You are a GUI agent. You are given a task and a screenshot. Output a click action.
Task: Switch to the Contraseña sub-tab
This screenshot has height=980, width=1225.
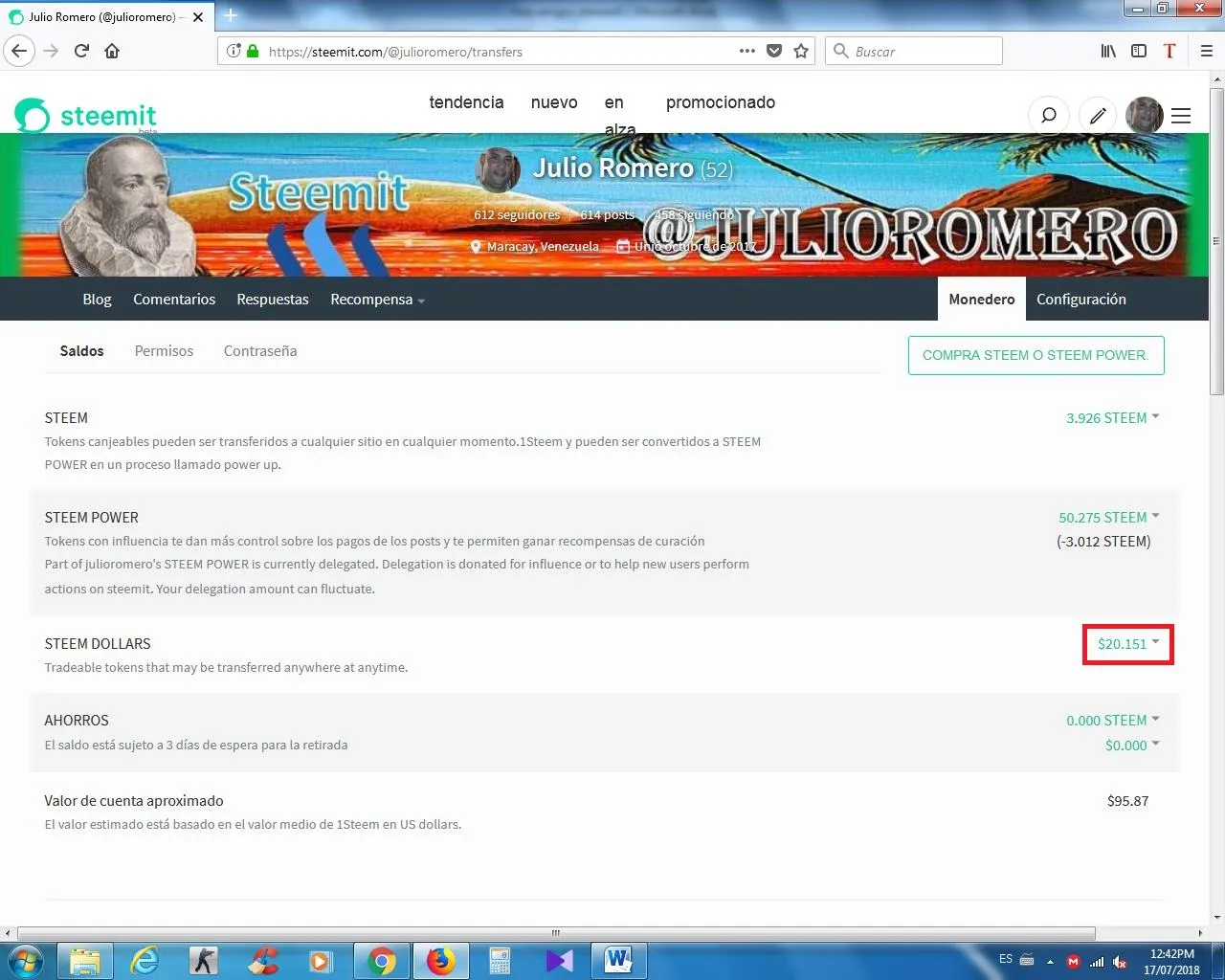[260, 350]
